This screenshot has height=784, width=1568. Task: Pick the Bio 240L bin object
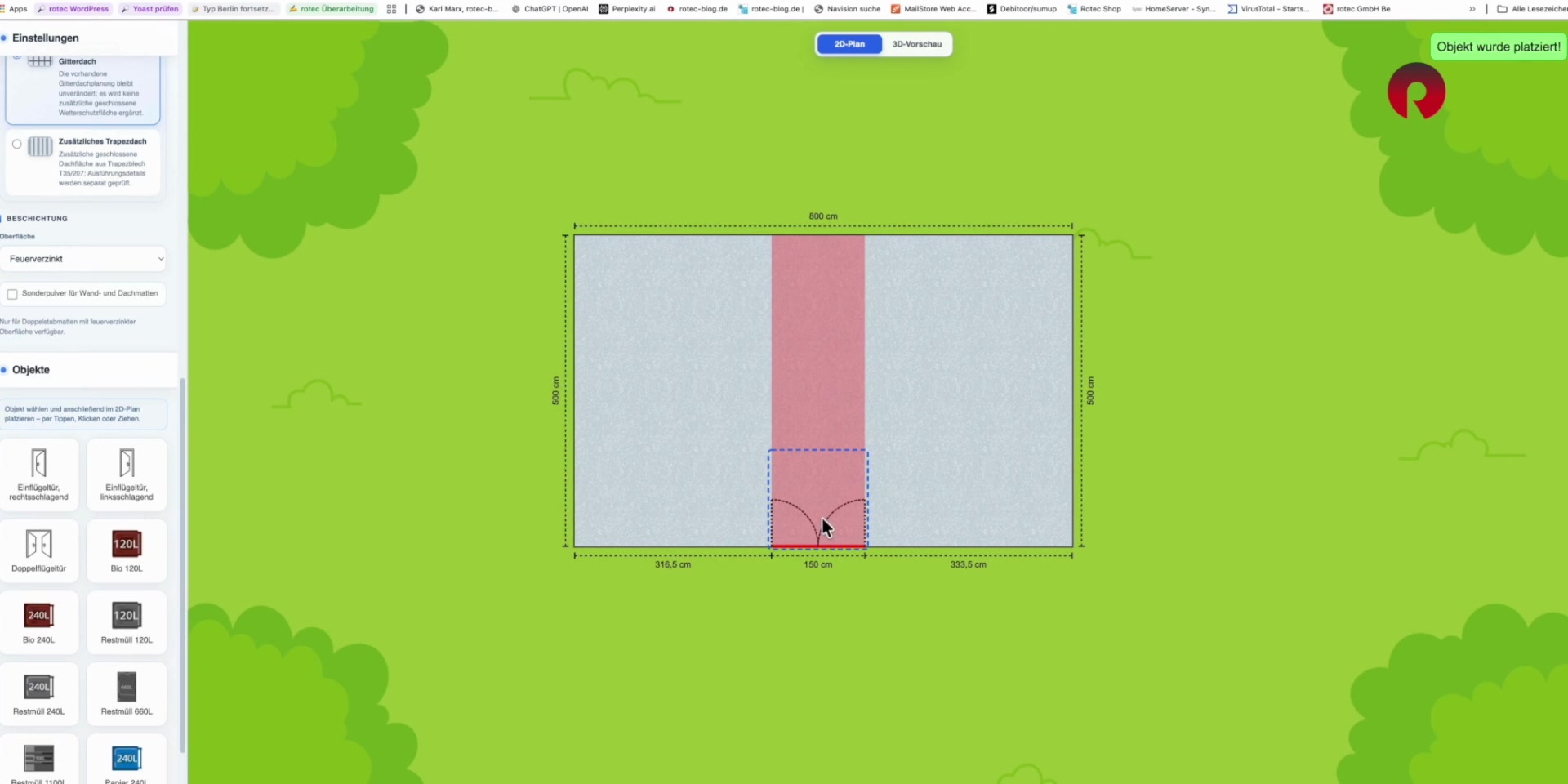(38, 622)
